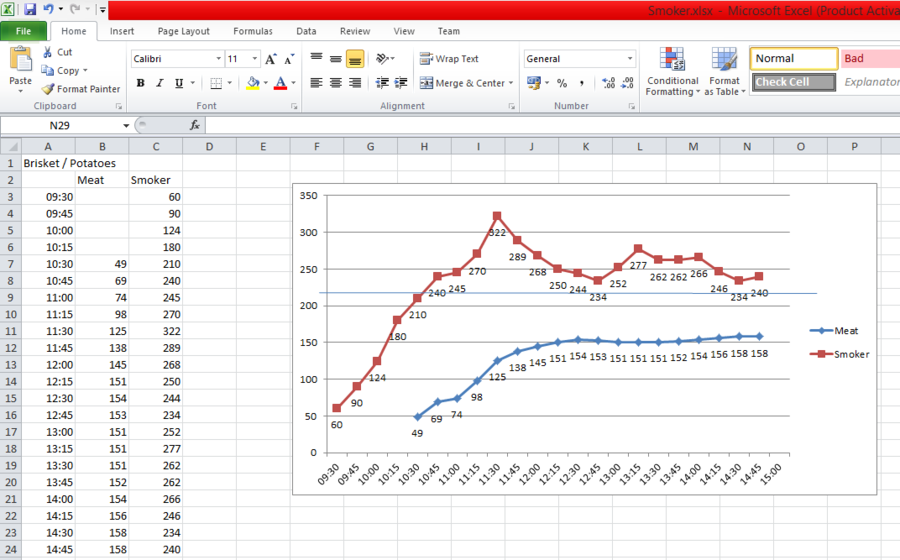Open the Formulas ribbon tab
Image resolution: width=900 pixels, height=560 pixels.
point(252,31)
